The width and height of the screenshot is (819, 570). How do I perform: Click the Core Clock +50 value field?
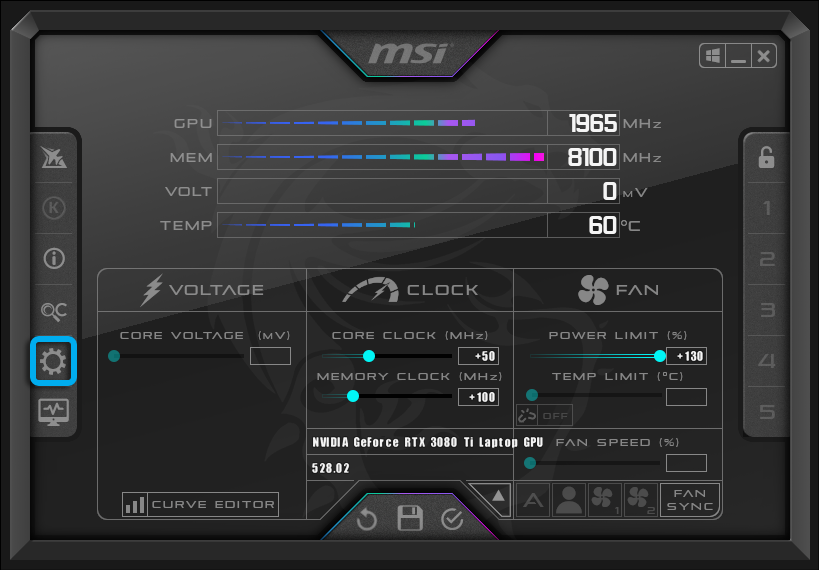(x=478, y=356)
